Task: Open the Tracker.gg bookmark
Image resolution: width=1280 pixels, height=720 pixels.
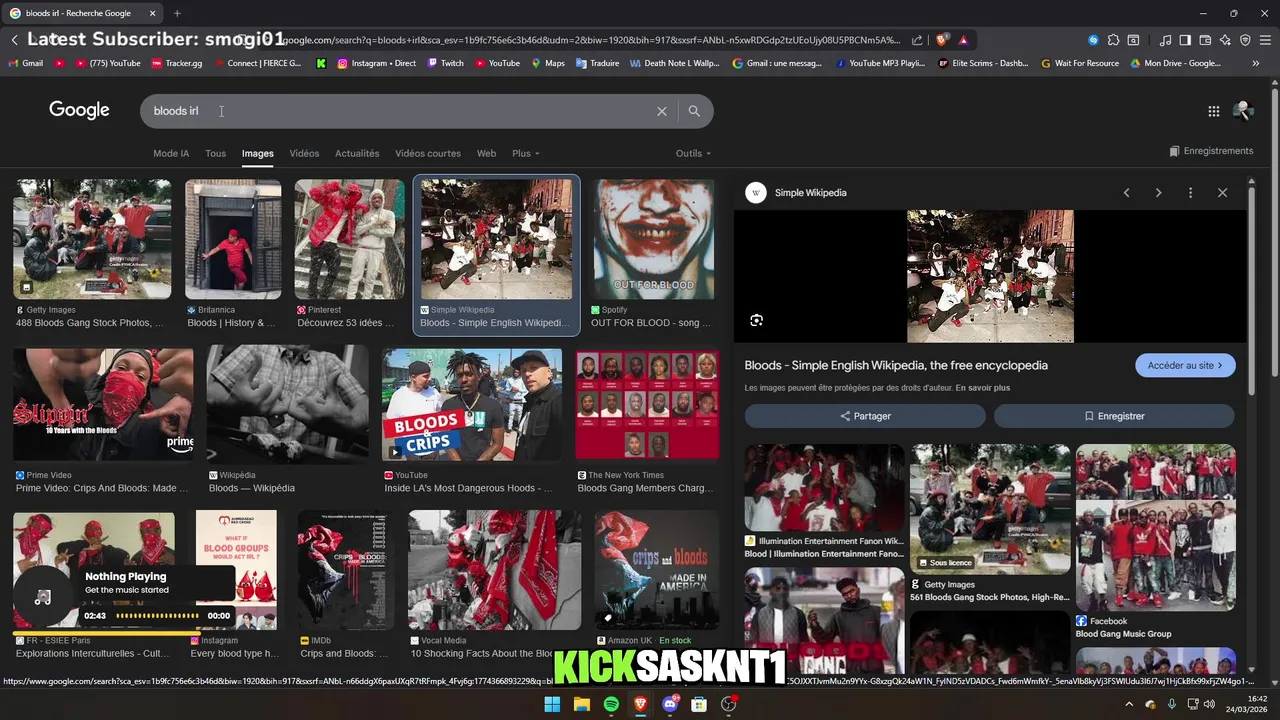Action: (176, 63)
